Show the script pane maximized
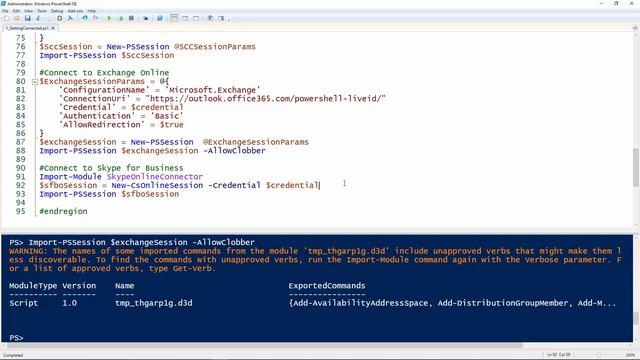 (196, 18)
